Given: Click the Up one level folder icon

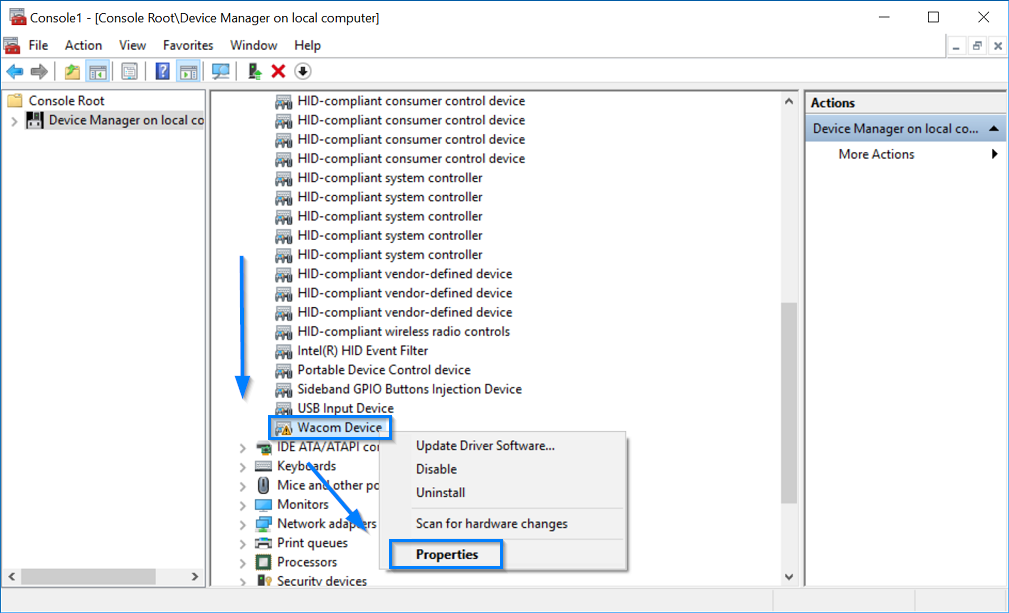Looking at the screenshot, I should coord(72,71).
